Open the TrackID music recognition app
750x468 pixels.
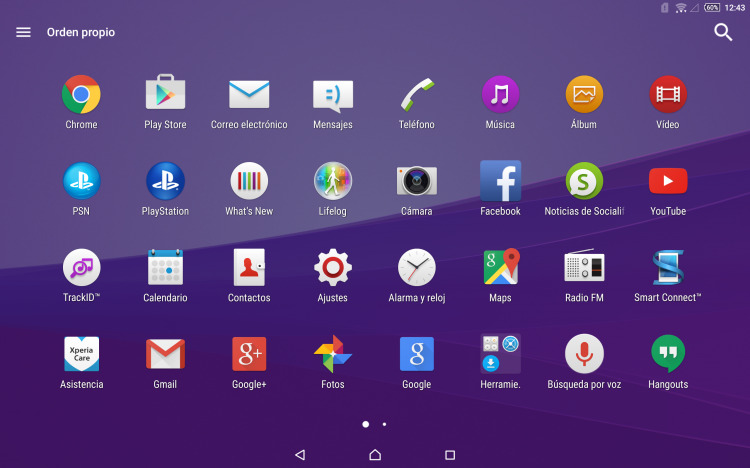coord(81,267)
